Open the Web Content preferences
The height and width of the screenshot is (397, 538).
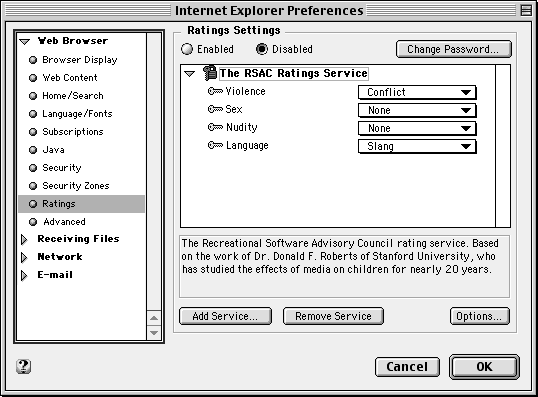tap(70, 78)
